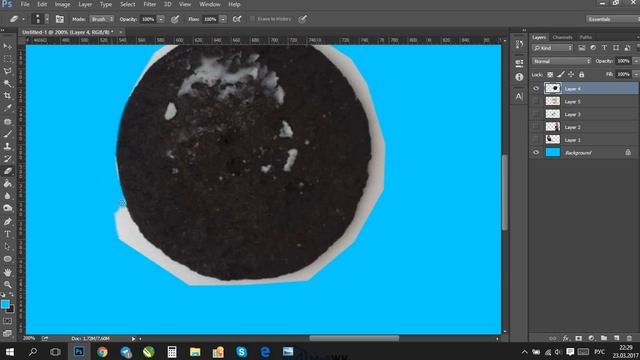Toggle Quick Mask mode
Image resolution: width=640 pixels, height=360 pixels.
pyautogui.click(x=7, y=321)
